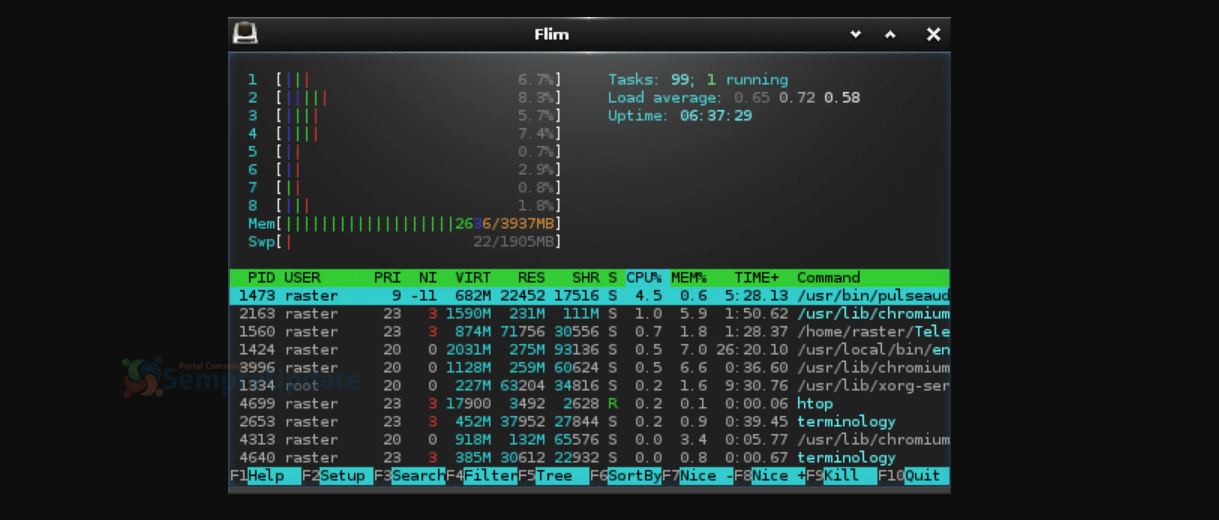The width and height of the screenshot is (1219, 520).
Task: Select terminology process row PID 4640
Action: (x=589, y=458)
